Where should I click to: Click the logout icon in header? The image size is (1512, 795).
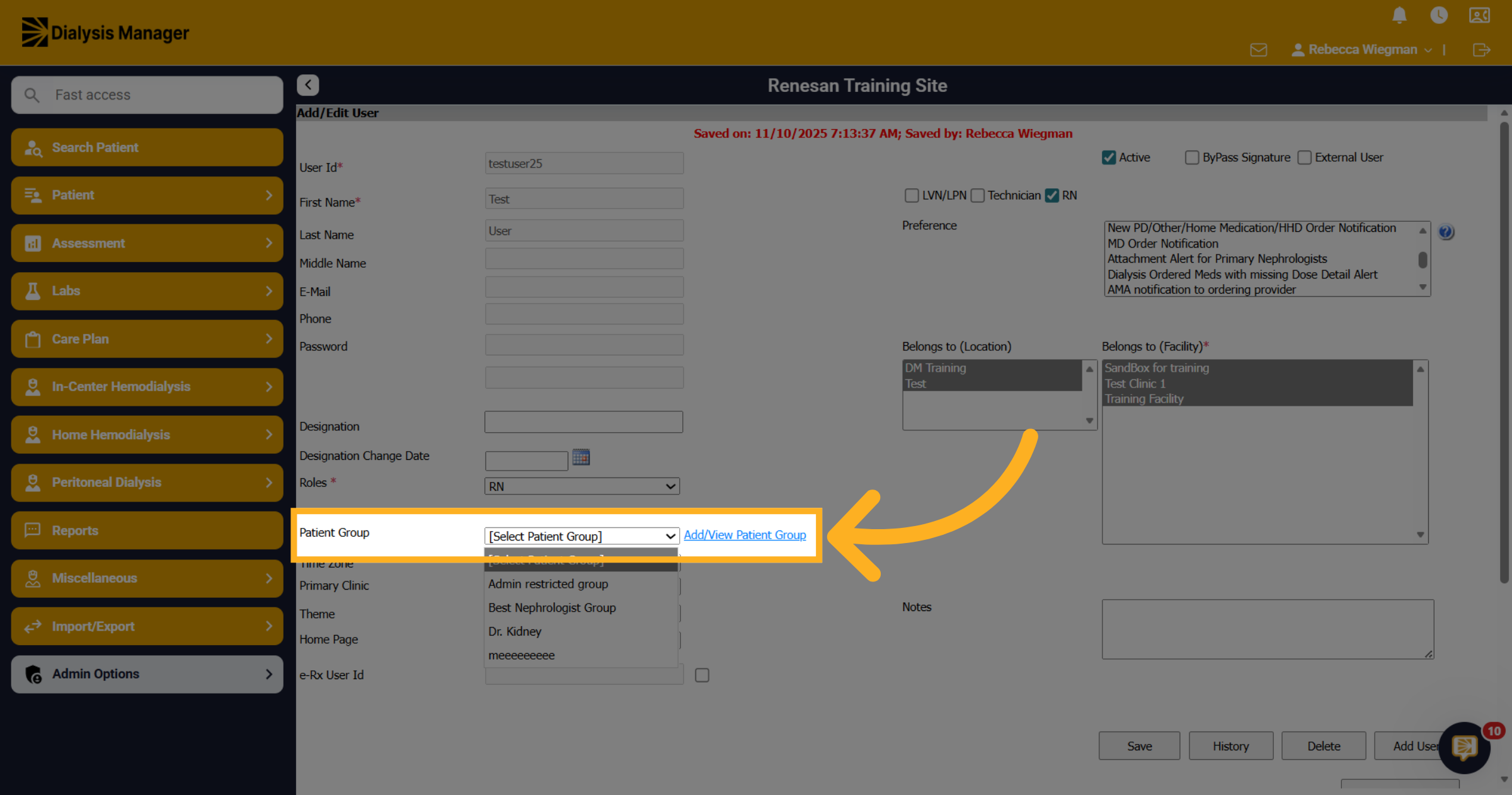[1482, 50]
